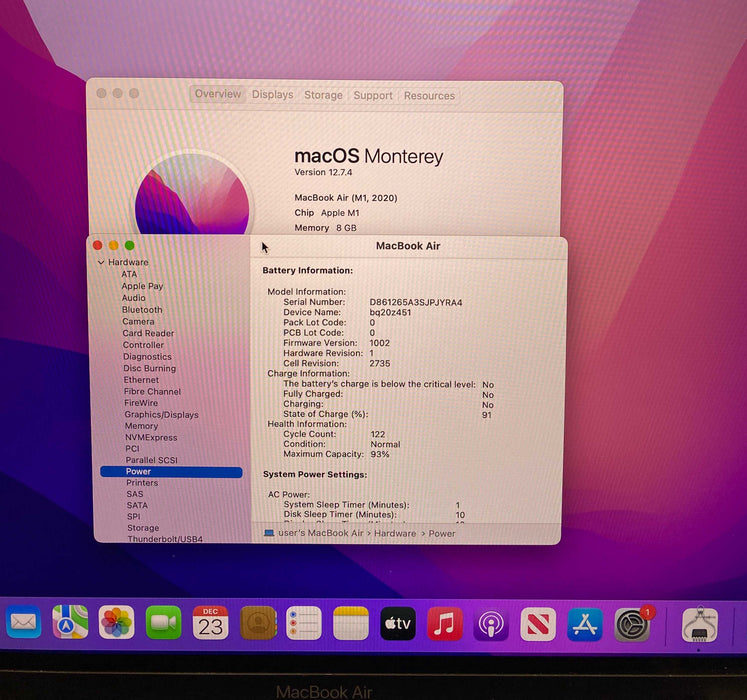Open the App Store icon
This screenshot has height=700, width=747.
pyautogui.click(x=585, y=624)
